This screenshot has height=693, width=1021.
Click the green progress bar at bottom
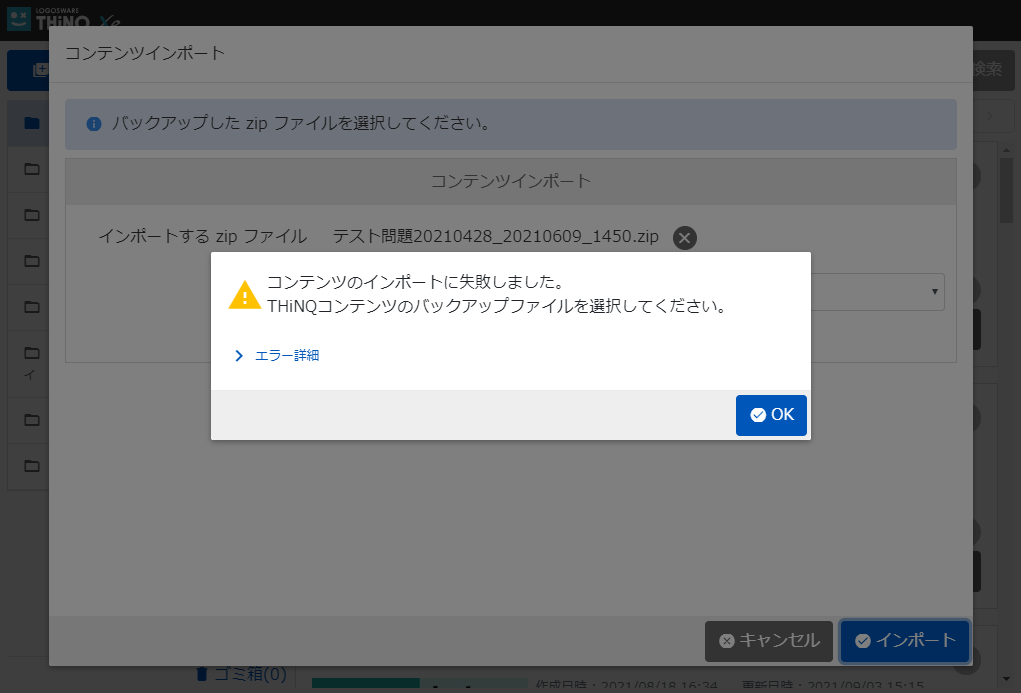[366, 683]
